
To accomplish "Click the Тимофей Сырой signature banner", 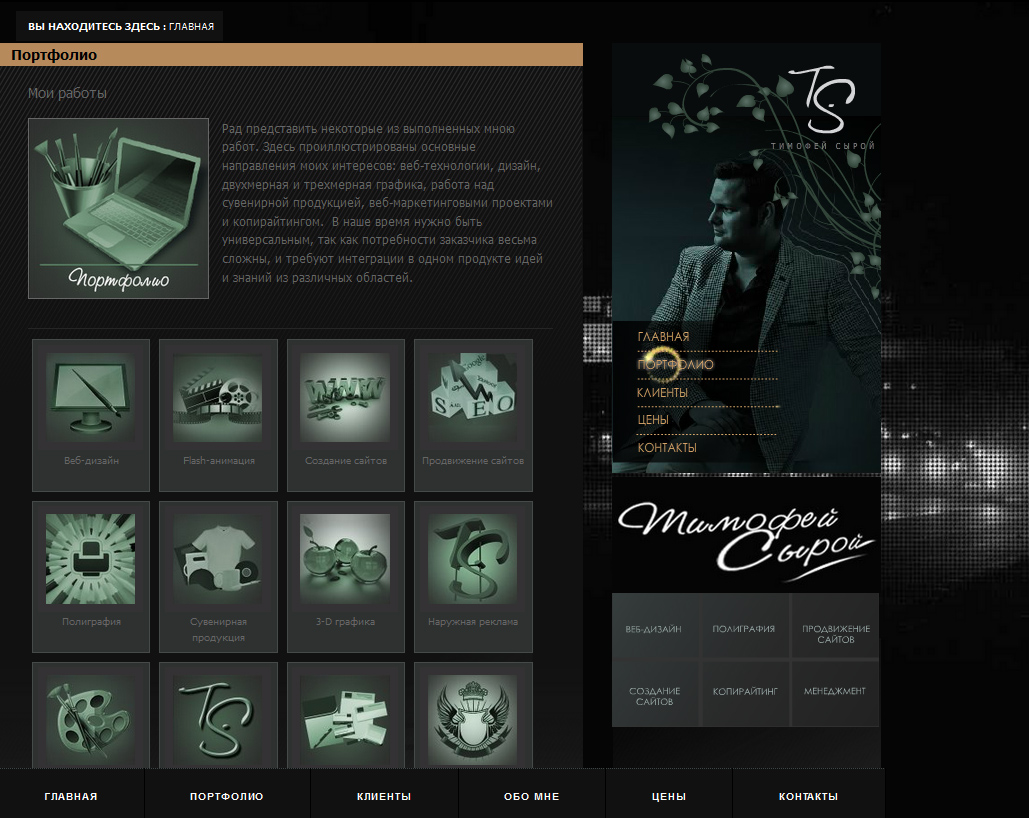I will [x=746, y=540].
